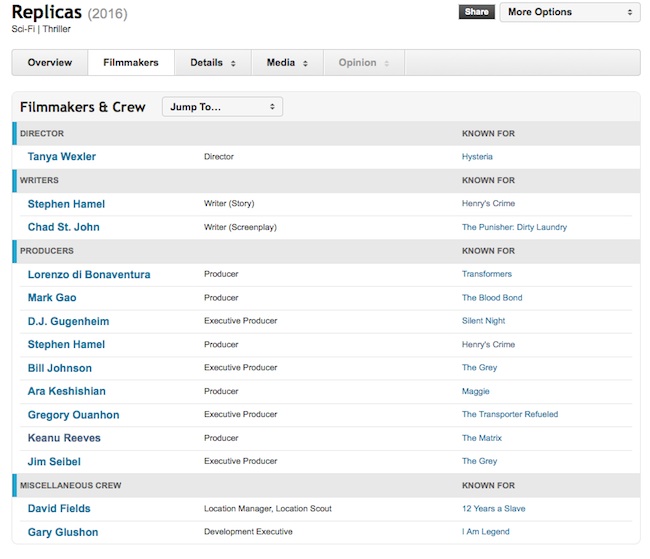Screen dimensions: 650x559
Task: Expand the Jump To dropdown
Action: 222,107
